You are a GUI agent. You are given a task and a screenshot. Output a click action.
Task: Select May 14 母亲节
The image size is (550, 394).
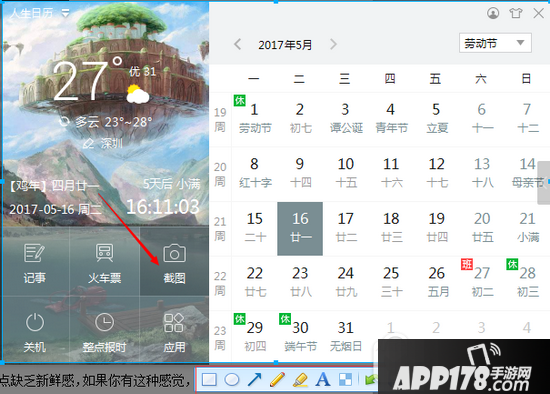tap(527, 173)
